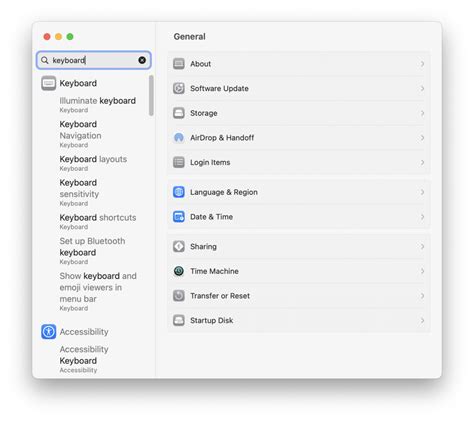
Task: Click the chevron beside Login Items
Action: pyautogui.click(x=422, y=162)
